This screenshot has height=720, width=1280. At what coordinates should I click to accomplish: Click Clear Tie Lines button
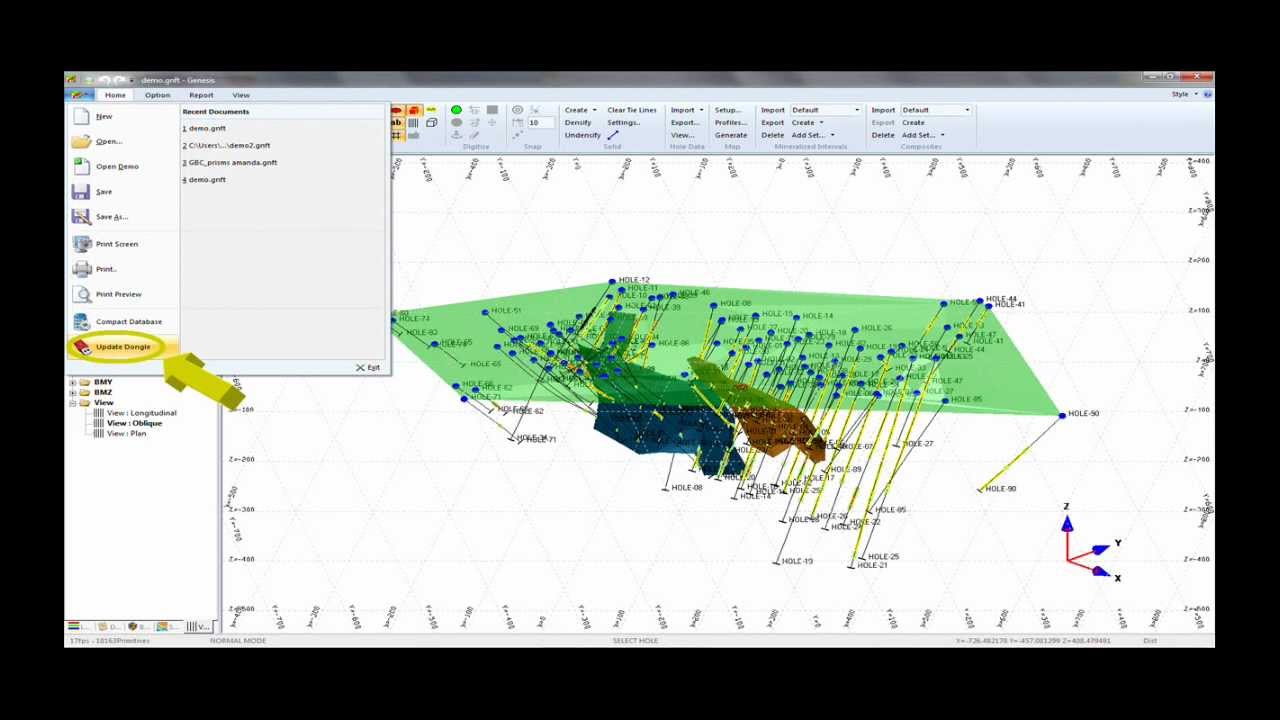click(x=632, y=110)
